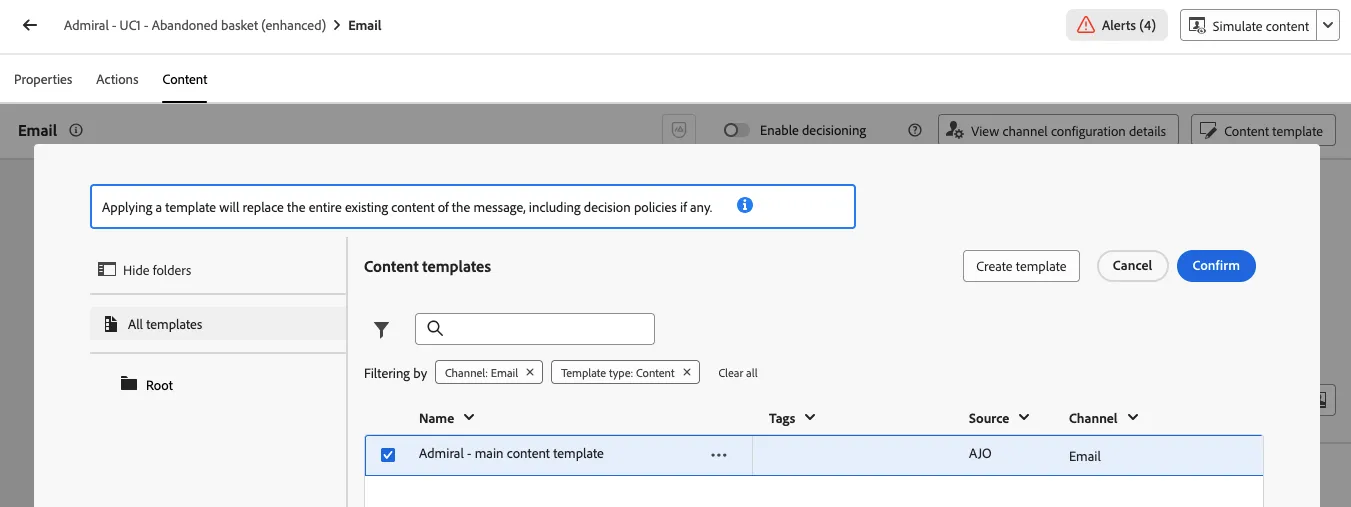
Task: Click the Root folder icon
Action: pyautogui.click(x=128, y=384)
